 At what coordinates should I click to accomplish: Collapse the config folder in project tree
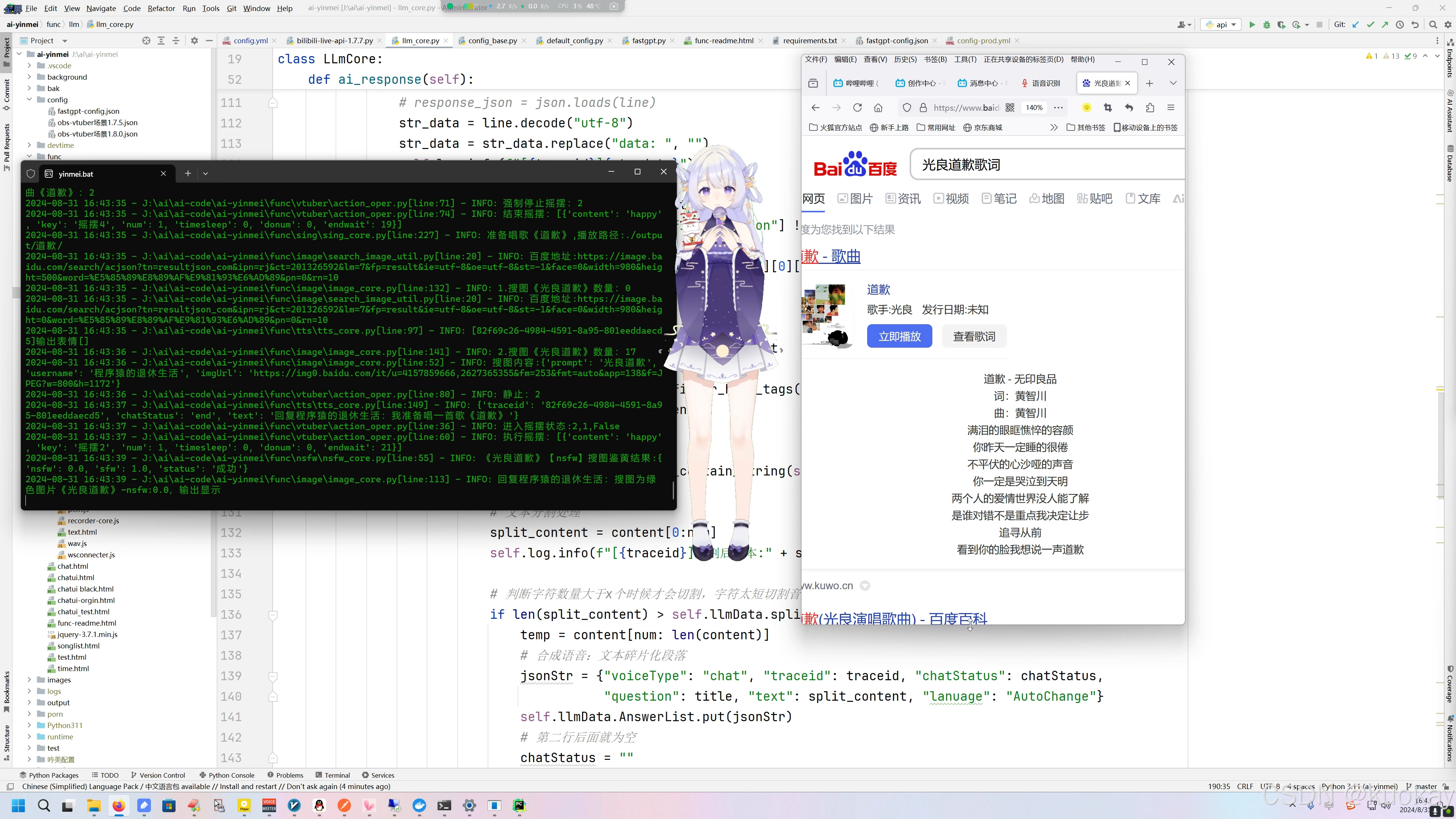pyautogui.click(x=30, y=99)
